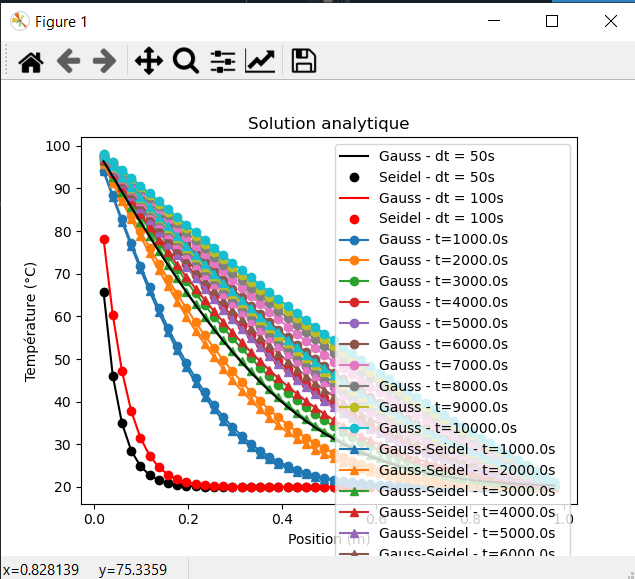Select legend entry 'Gauss - dt = 50s'
Image resolution: width=635 pixels, height=579 pixels.
click(x=438, y=156)
